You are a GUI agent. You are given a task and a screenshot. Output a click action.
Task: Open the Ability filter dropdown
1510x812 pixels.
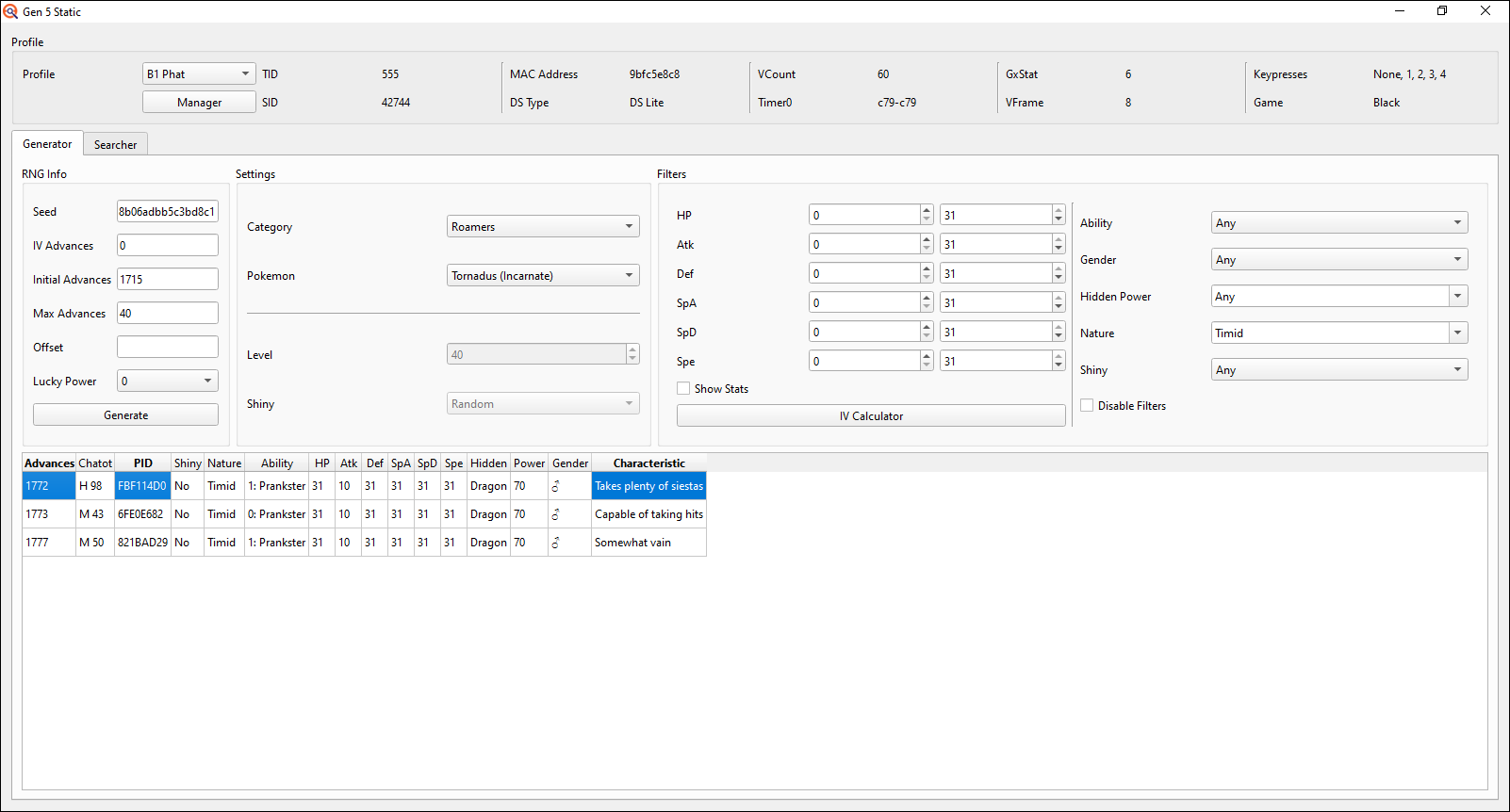(x=1339, y=222)
